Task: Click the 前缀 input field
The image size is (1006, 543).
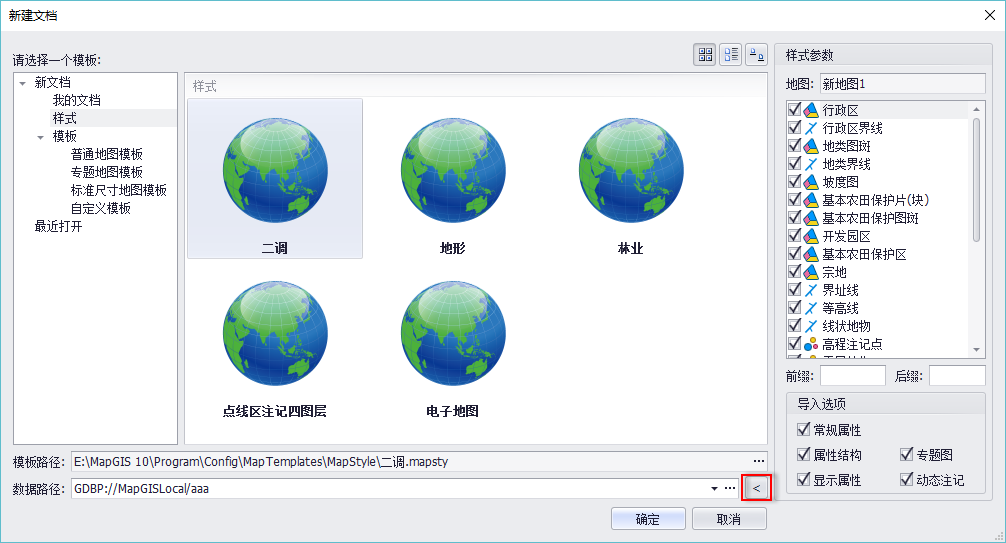Action: coord(853,375)
